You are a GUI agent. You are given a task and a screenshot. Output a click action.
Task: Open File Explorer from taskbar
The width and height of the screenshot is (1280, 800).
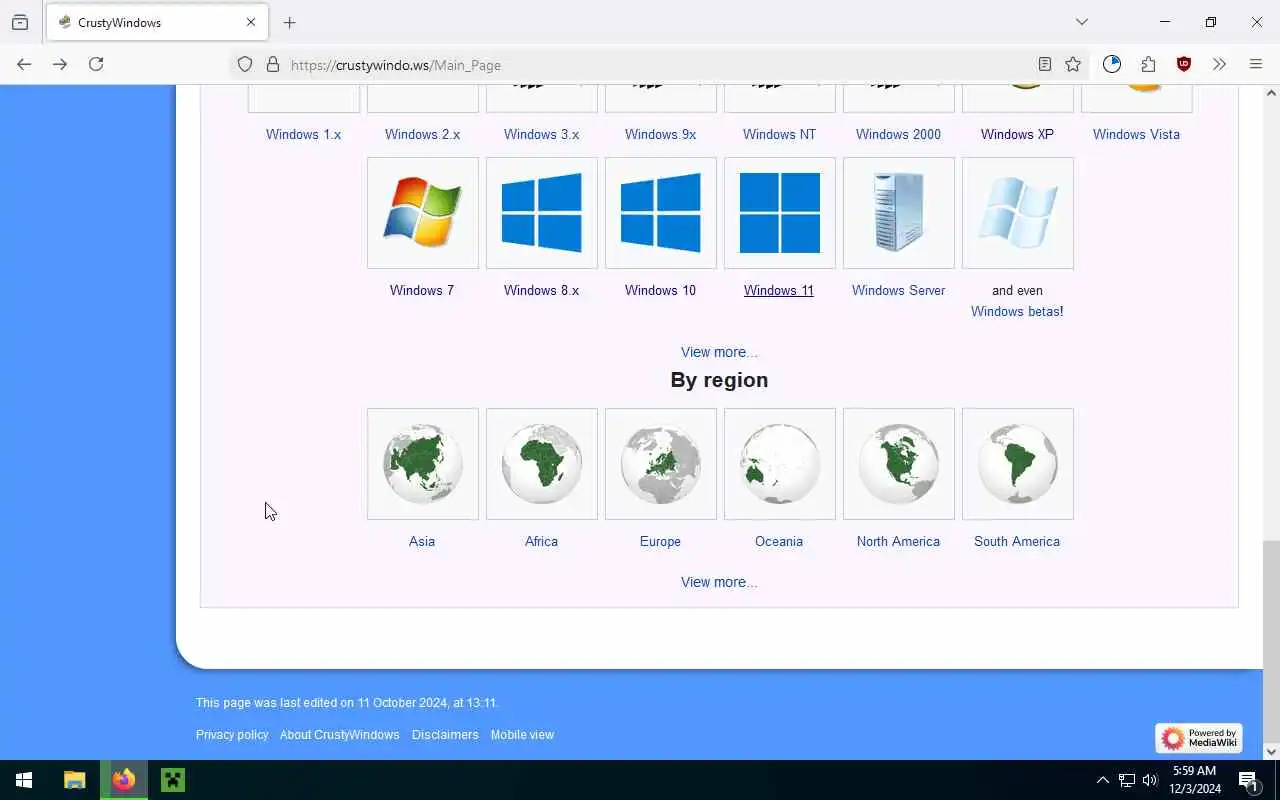pyautogui.click(x=75, y=780)
